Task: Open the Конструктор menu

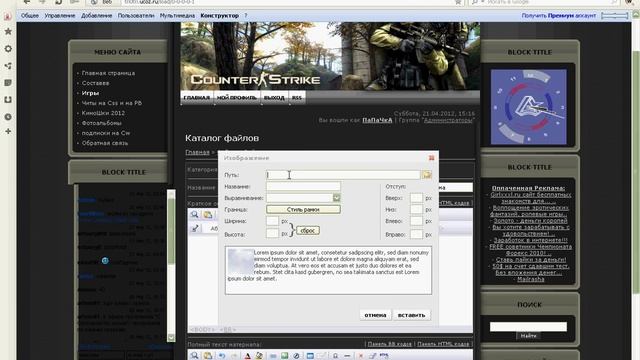Action: 219,16
